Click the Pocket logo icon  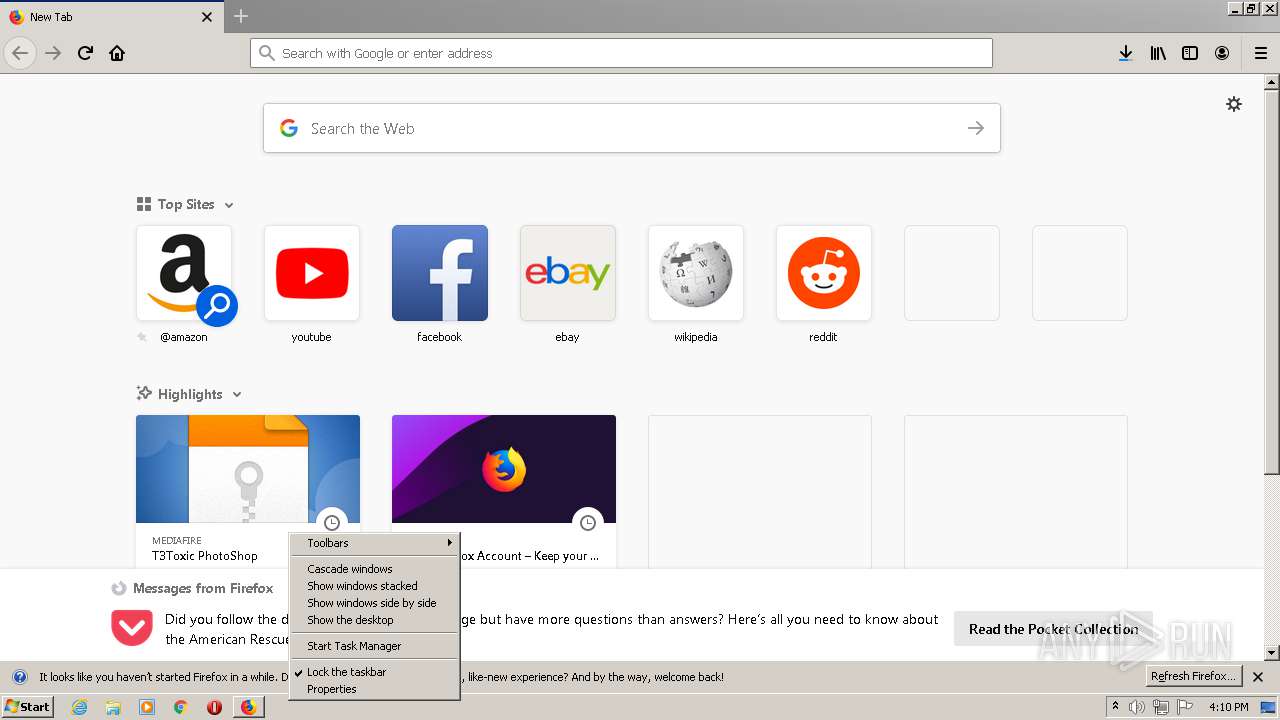[132, 628]
